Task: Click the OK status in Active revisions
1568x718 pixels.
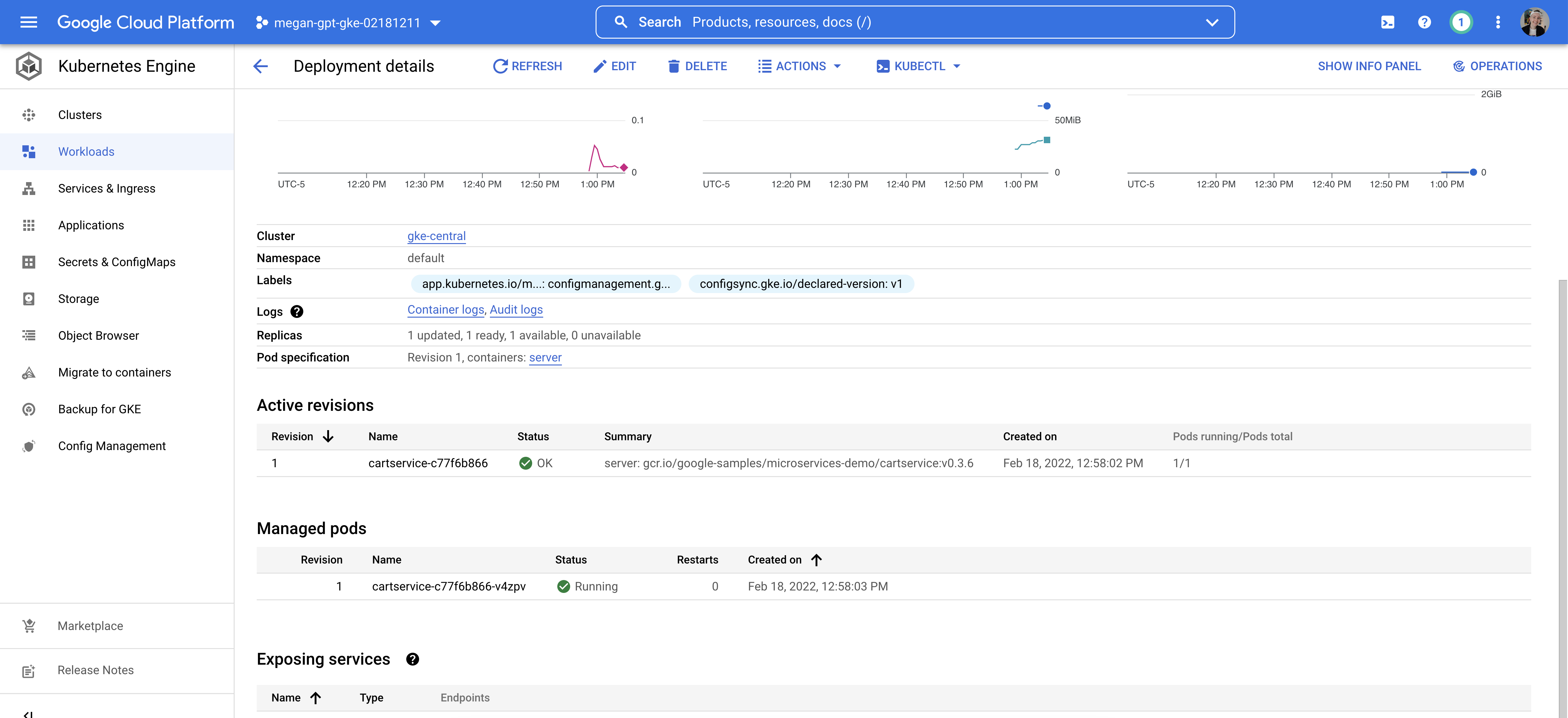Action: pyautogui.click(x=536, y=464)
